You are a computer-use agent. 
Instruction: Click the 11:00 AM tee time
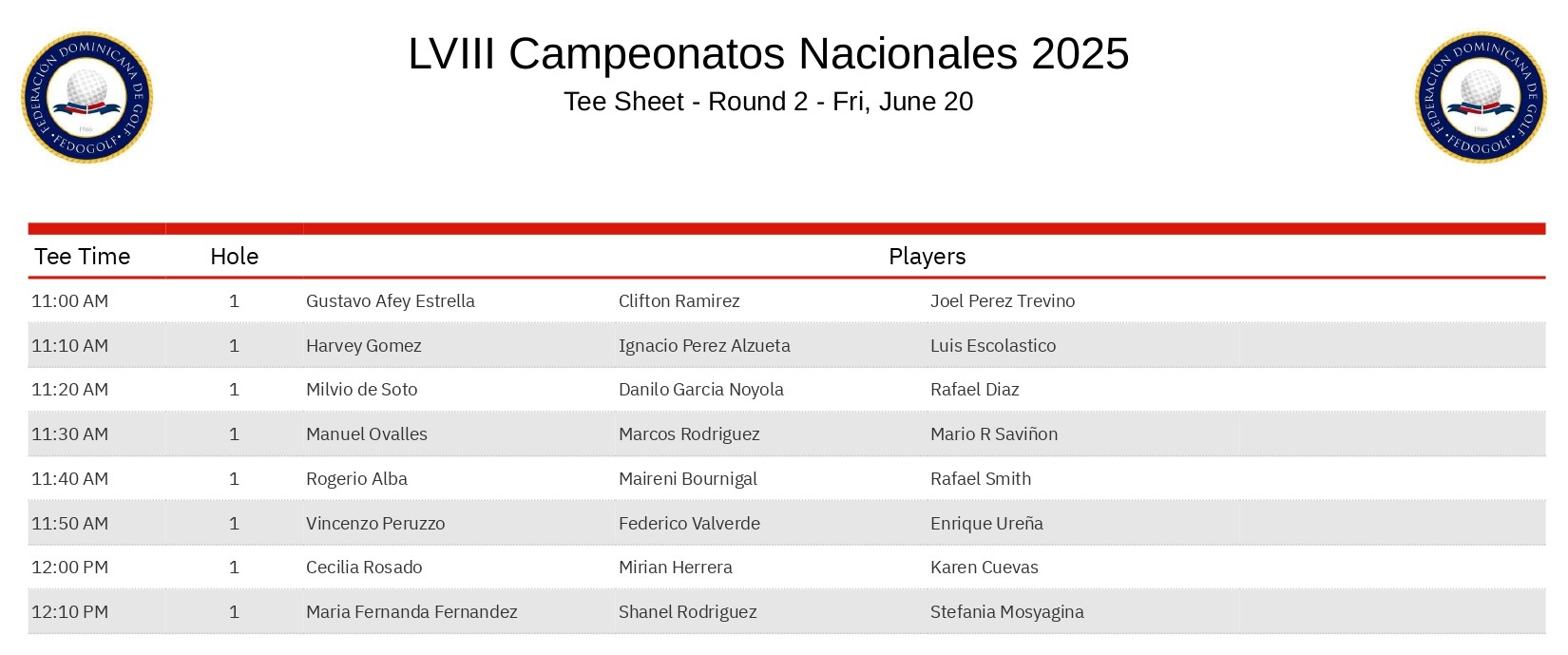(x=69, y=301)
